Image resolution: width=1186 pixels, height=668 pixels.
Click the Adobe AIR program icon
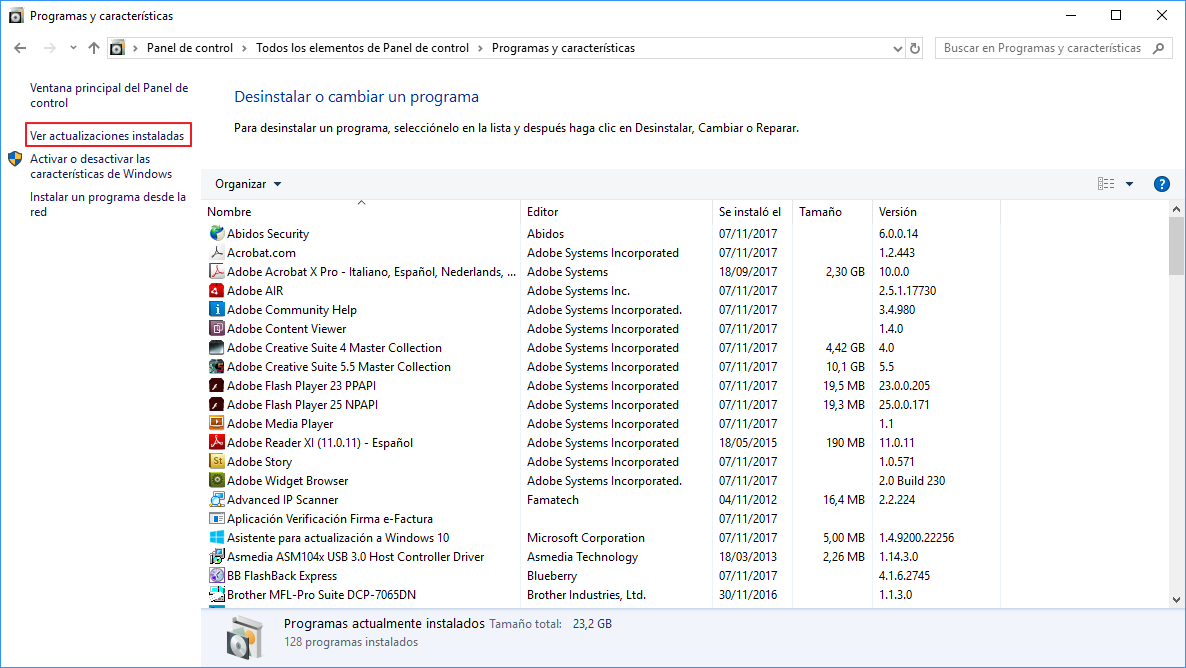point(216,290)
